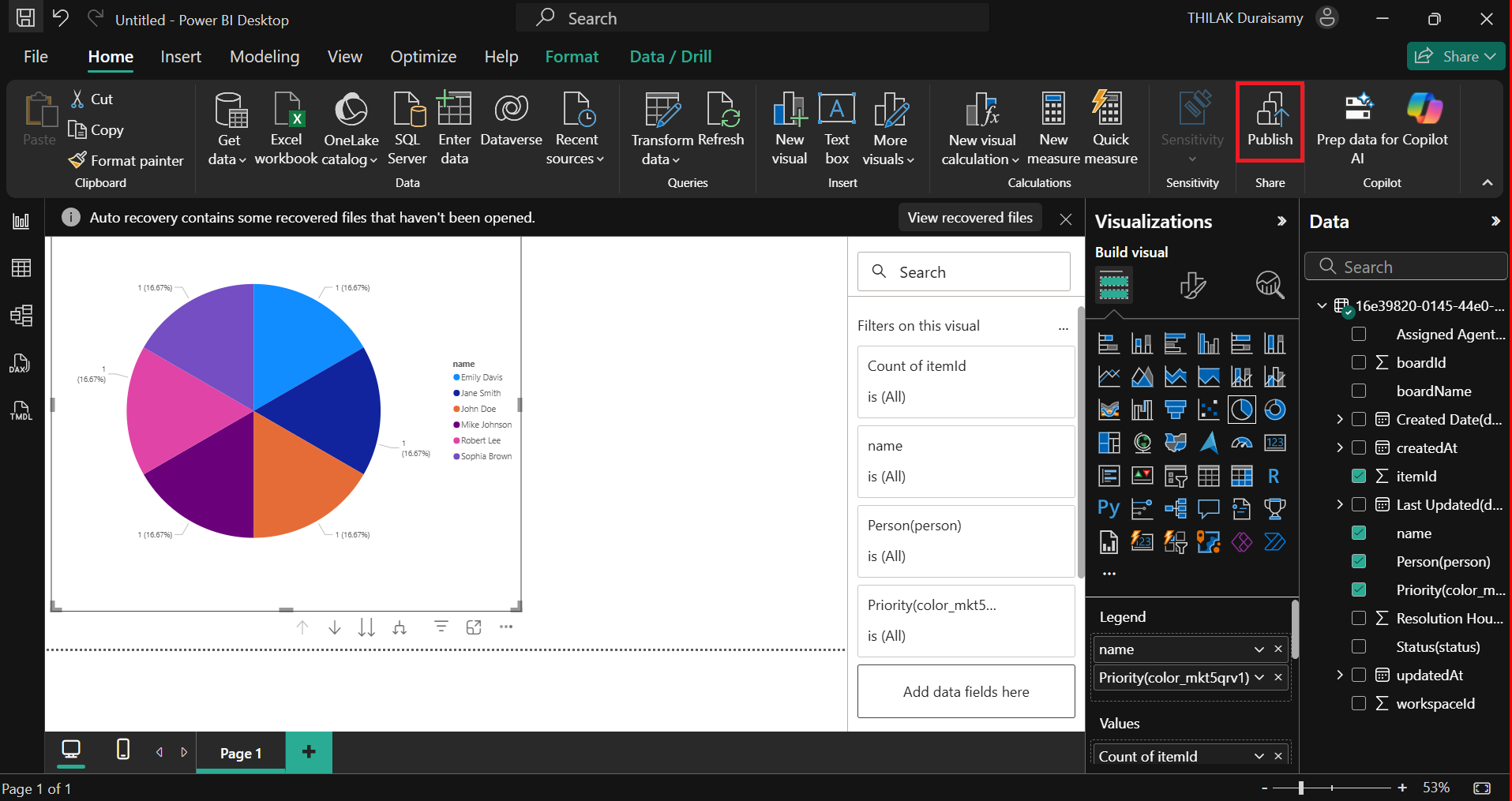Viewport: 1512px width, 801px height.
Task: Switch to the Table view sidebar icon
Action: [x=21, y=268]
